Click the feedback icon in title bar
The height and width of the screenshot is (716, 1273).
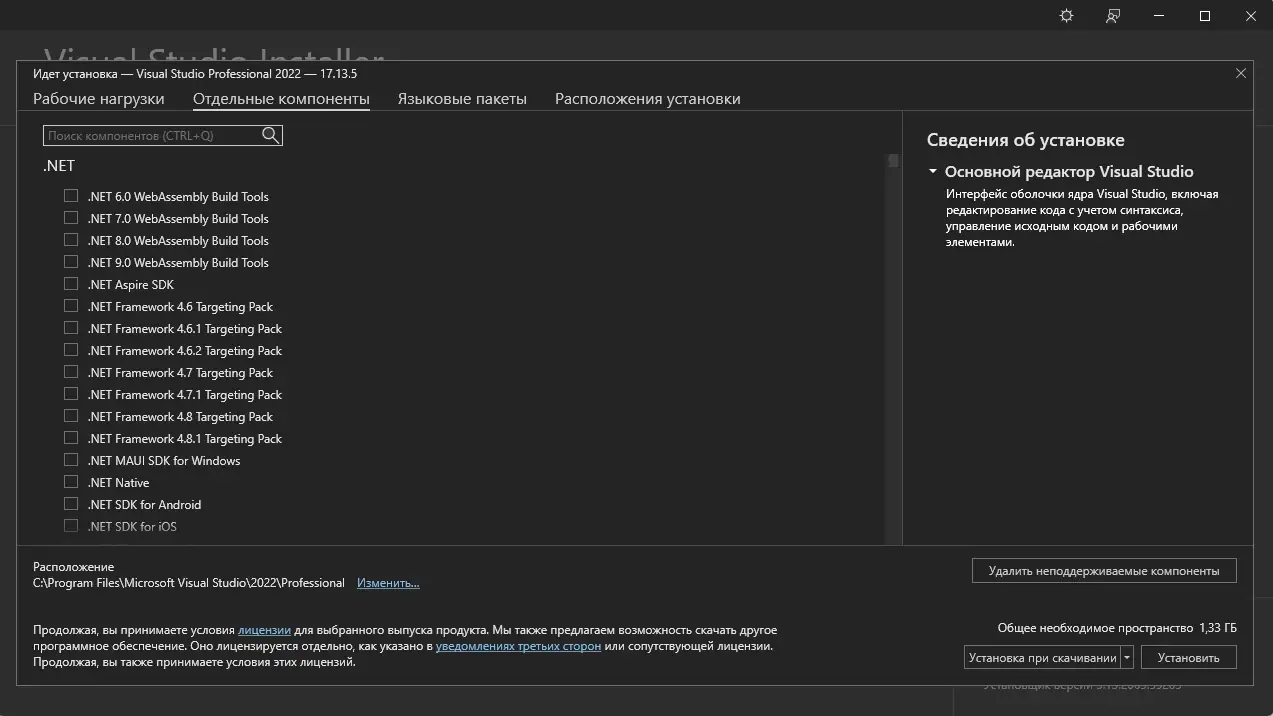pos(1113,16)
